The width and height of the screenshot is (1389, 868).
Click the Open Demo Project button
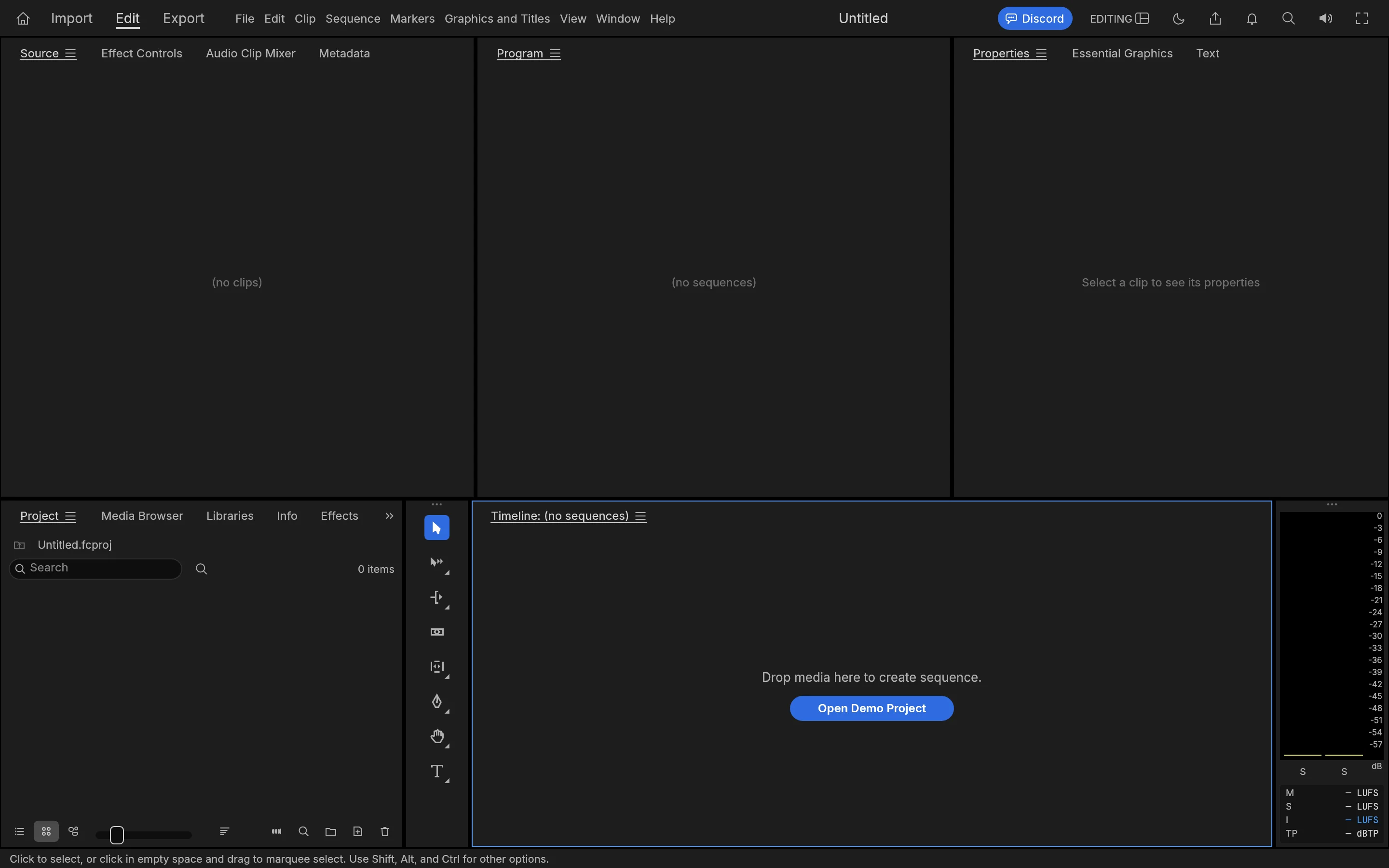pyautogui.click(x=872, y=708)
